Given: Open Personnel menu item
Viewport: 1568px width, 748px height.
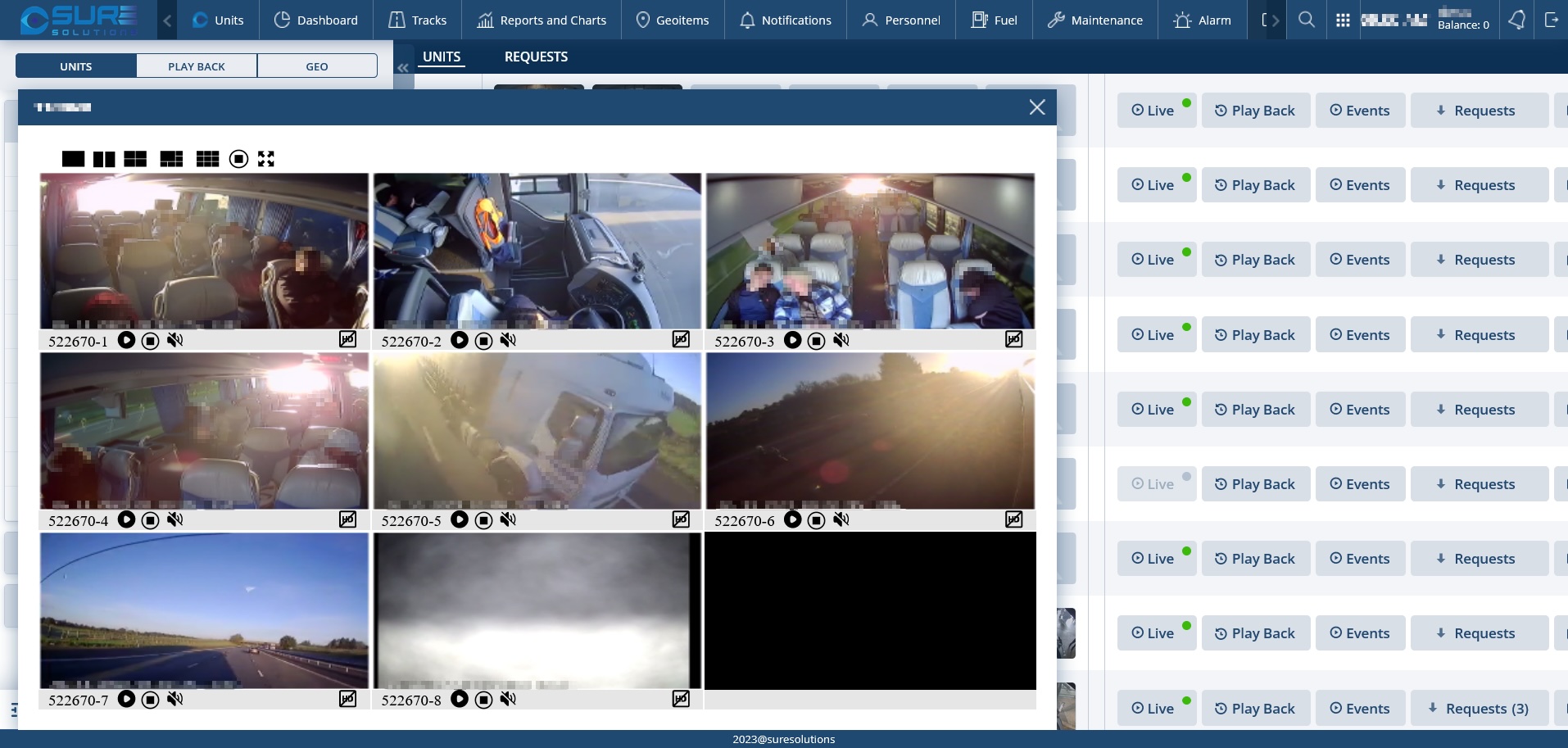Looking at the screenshot, I should pyautogui.click(x=901, y=20).
